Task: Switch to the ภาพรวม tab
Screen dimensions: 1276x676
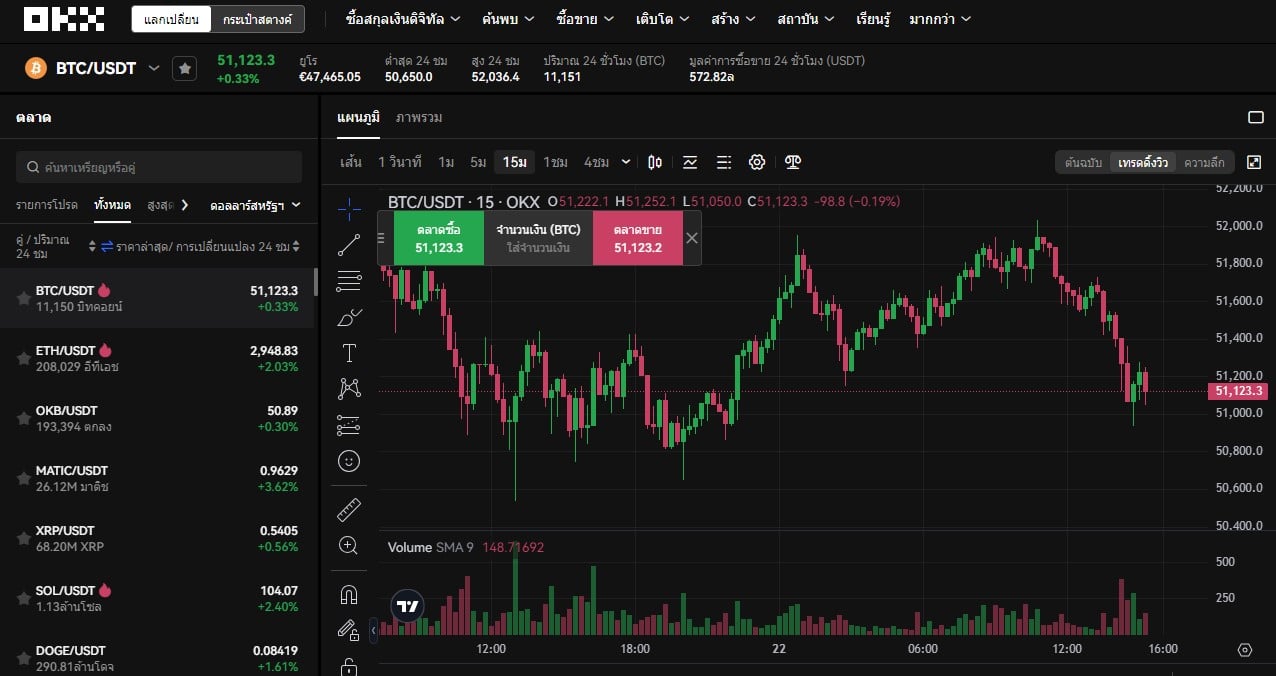Action: [419, 117]
